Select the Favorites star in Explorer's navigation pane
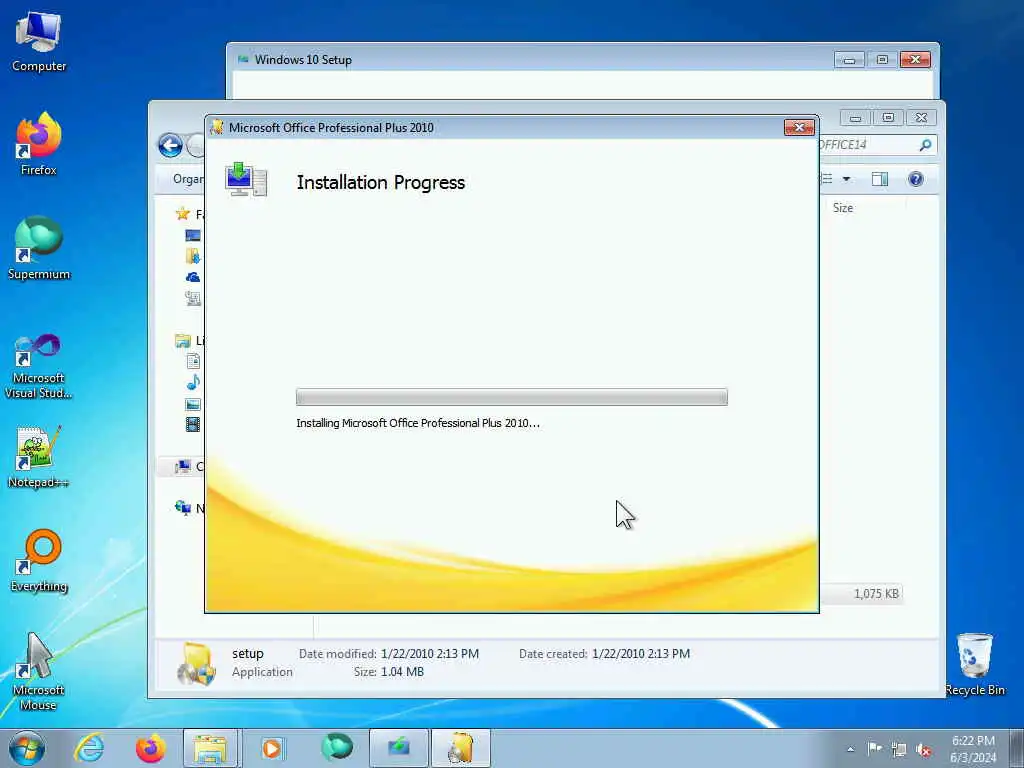1024x768 pixels. point(183,214)
